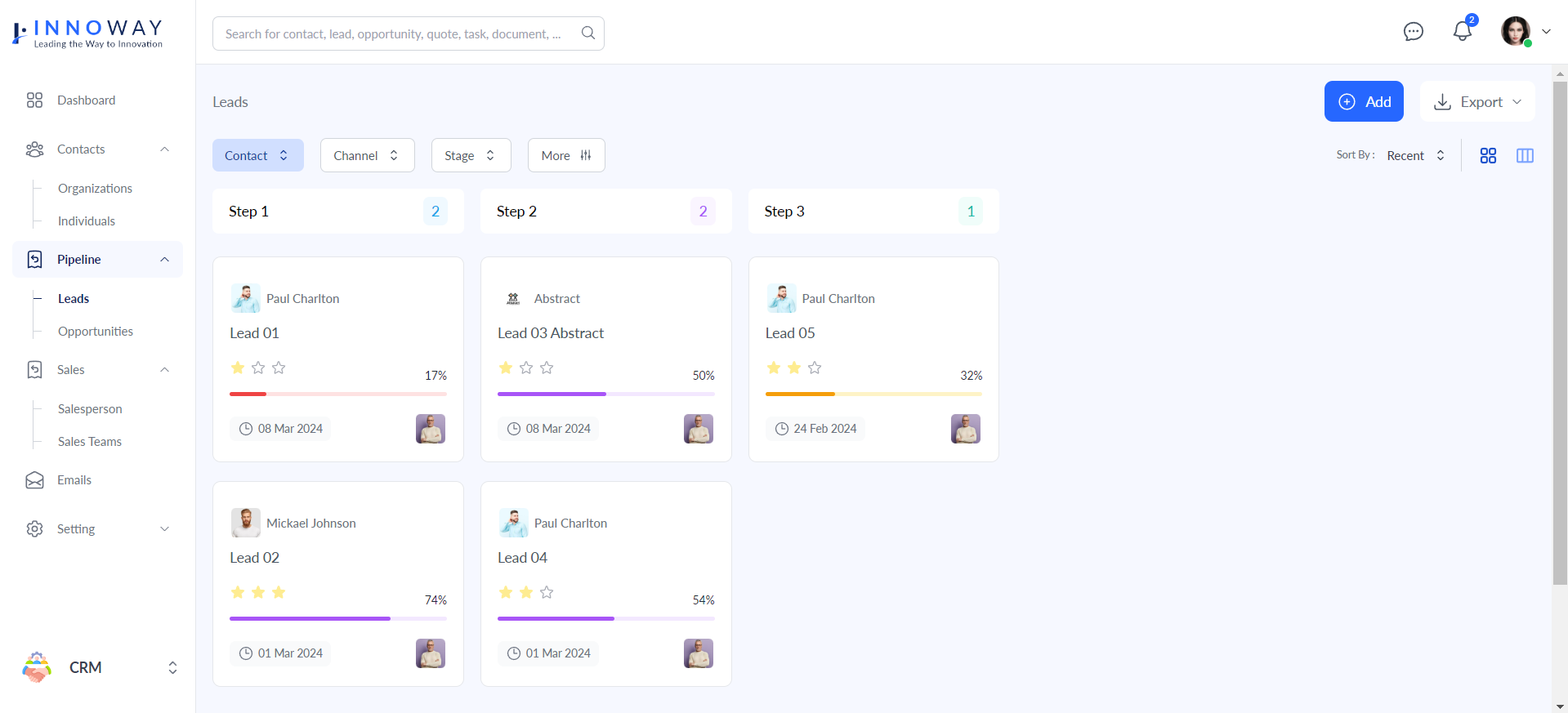
Task: Go to Opportunities in the sidebar
Action: [96, 332]
